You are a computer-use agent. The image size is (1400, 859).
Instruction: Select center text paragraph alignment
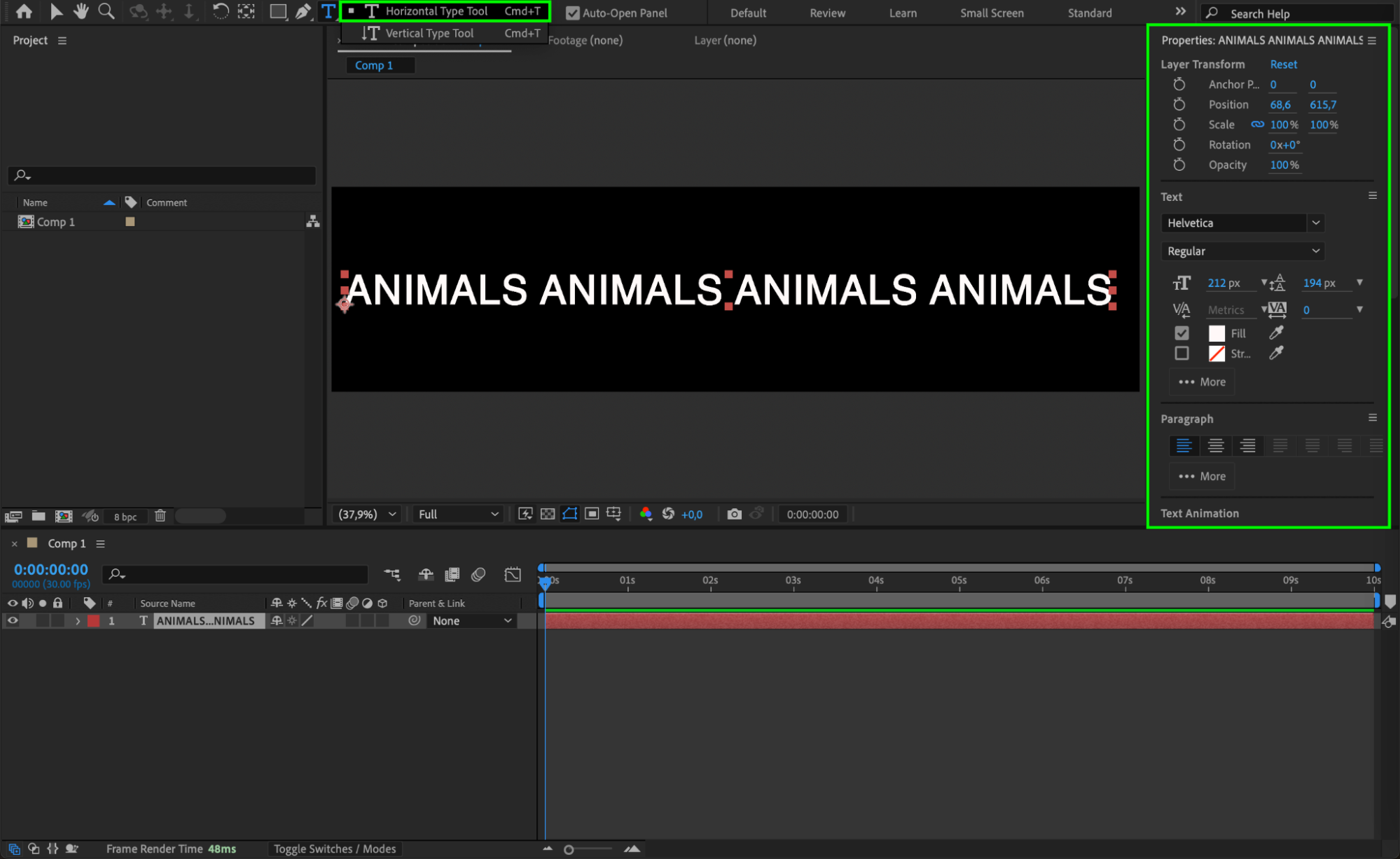1216,446
